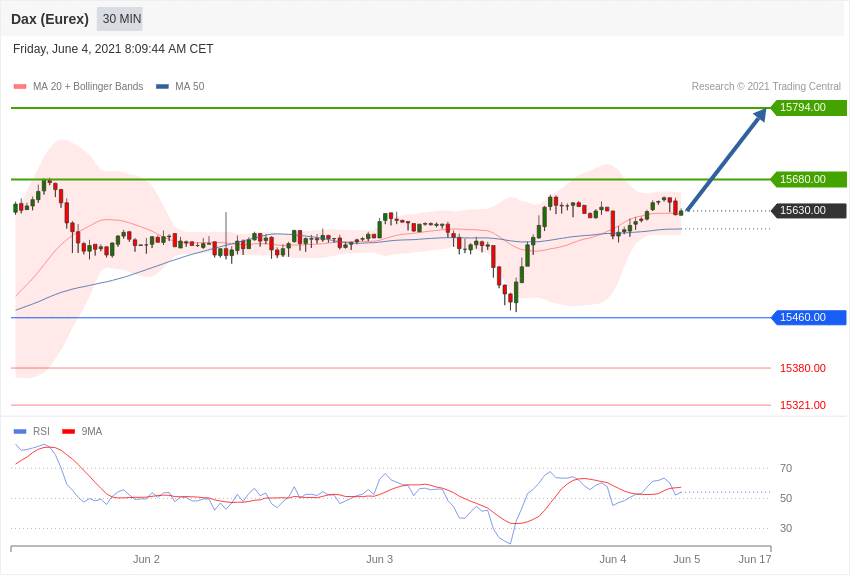Select the Dax (Eurex) chart title

coord(50,19)
